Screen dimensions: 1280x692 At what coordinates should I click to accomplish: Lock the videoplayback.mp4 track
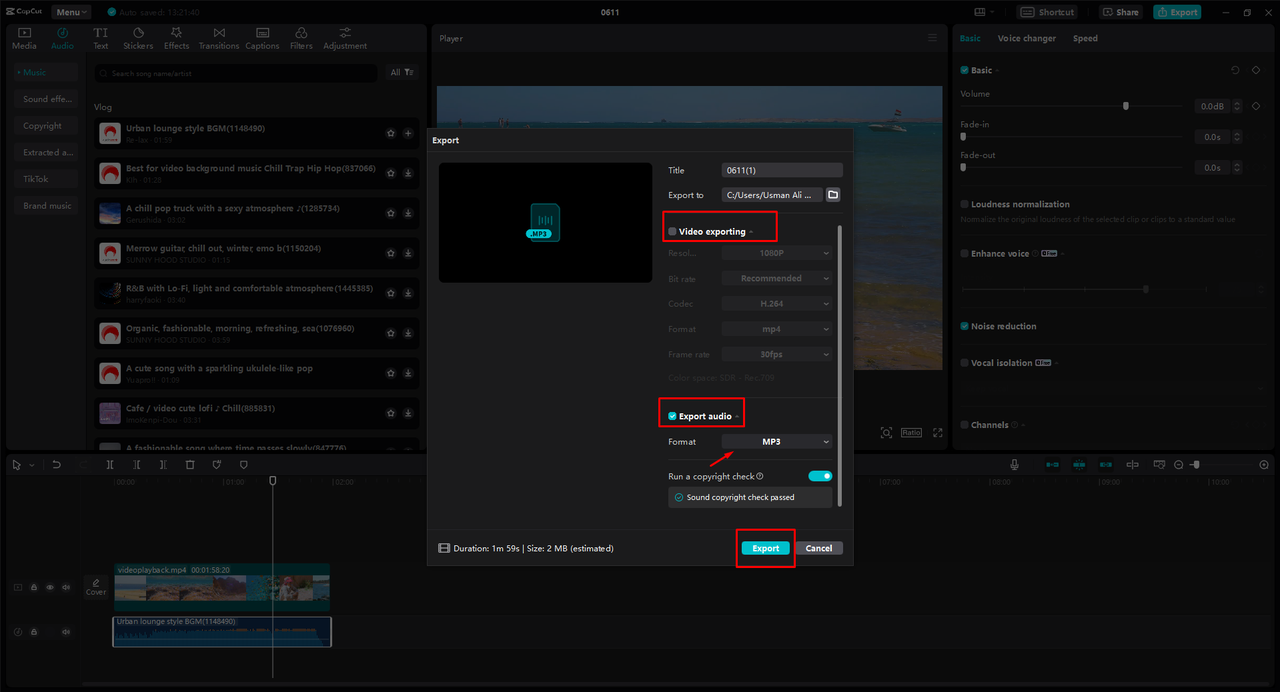pos(34,588)
